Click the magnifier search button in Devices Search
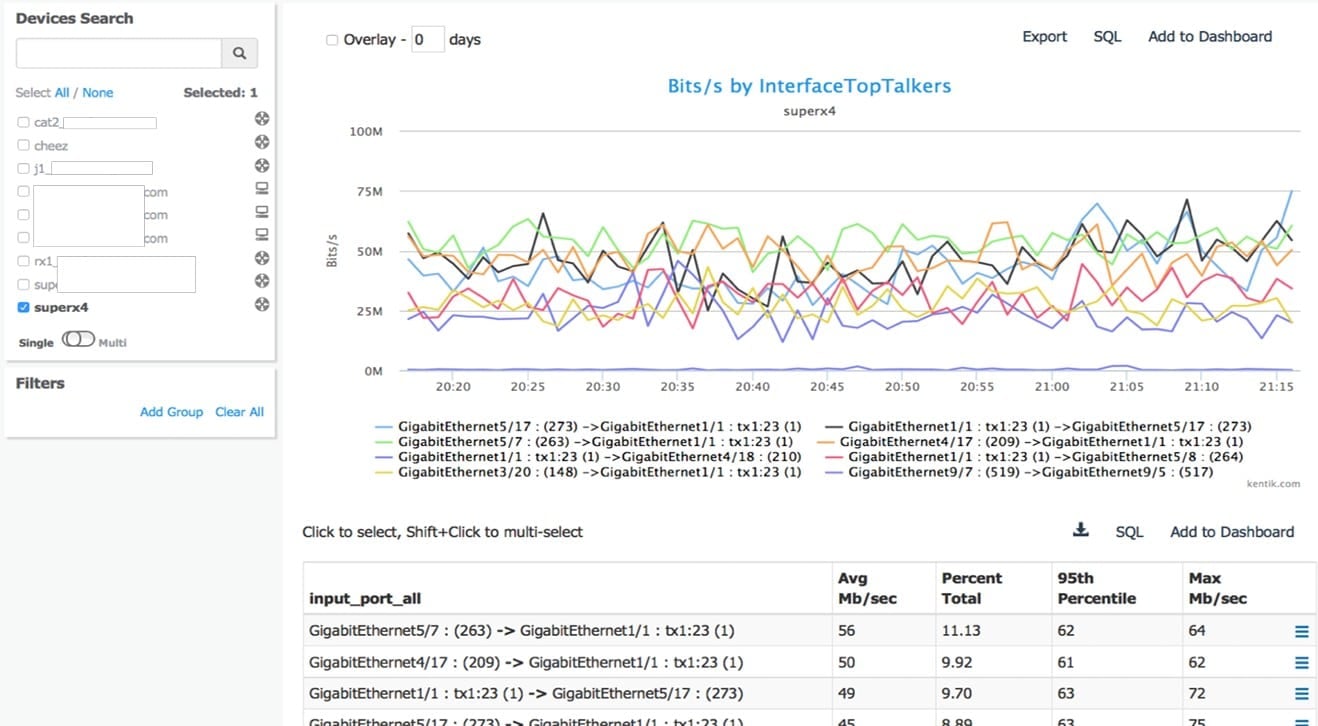Viewport: 1318px width, 726px height. (239, 53)
